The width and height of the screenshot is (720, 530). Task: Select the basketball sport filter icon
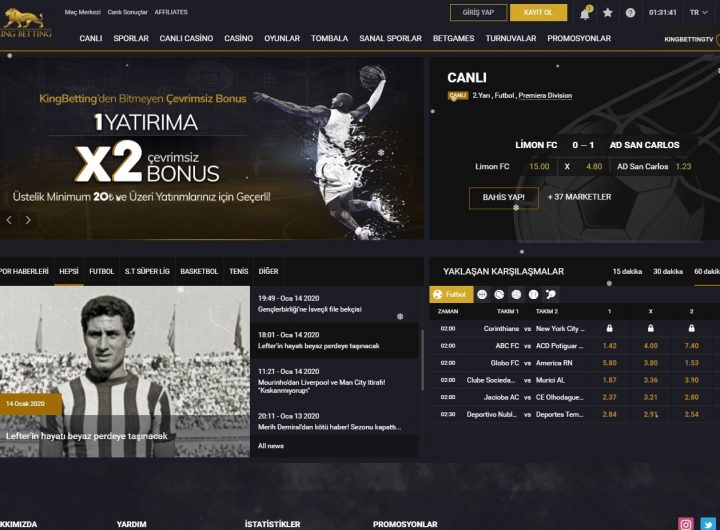(x=482, y=294)
